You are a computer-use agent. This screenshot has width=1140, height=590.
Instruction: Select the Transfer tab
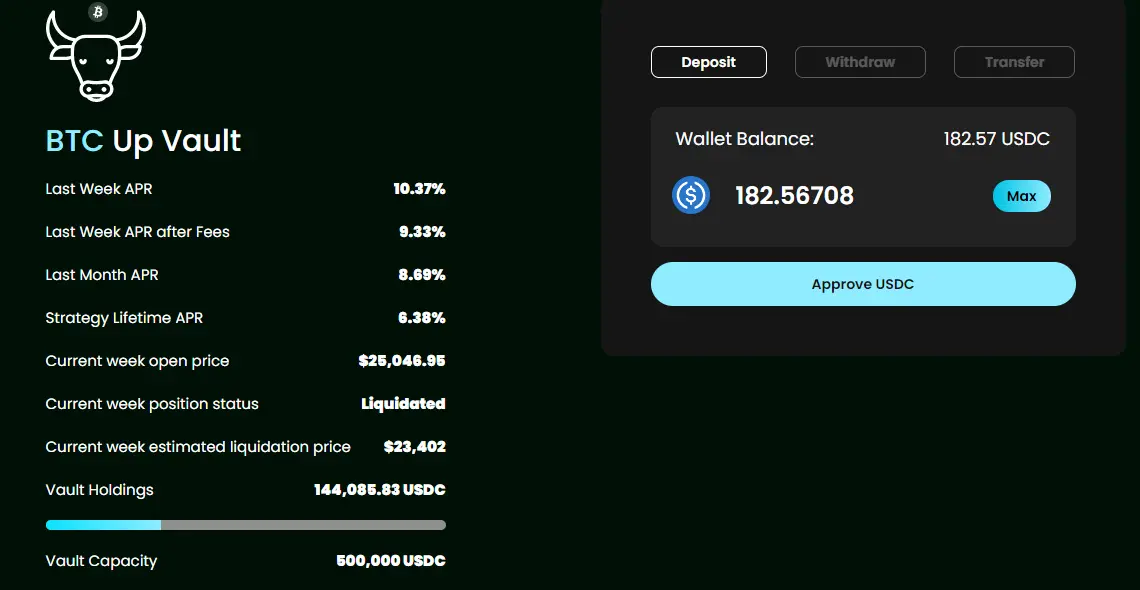[x=1014, y=62]
